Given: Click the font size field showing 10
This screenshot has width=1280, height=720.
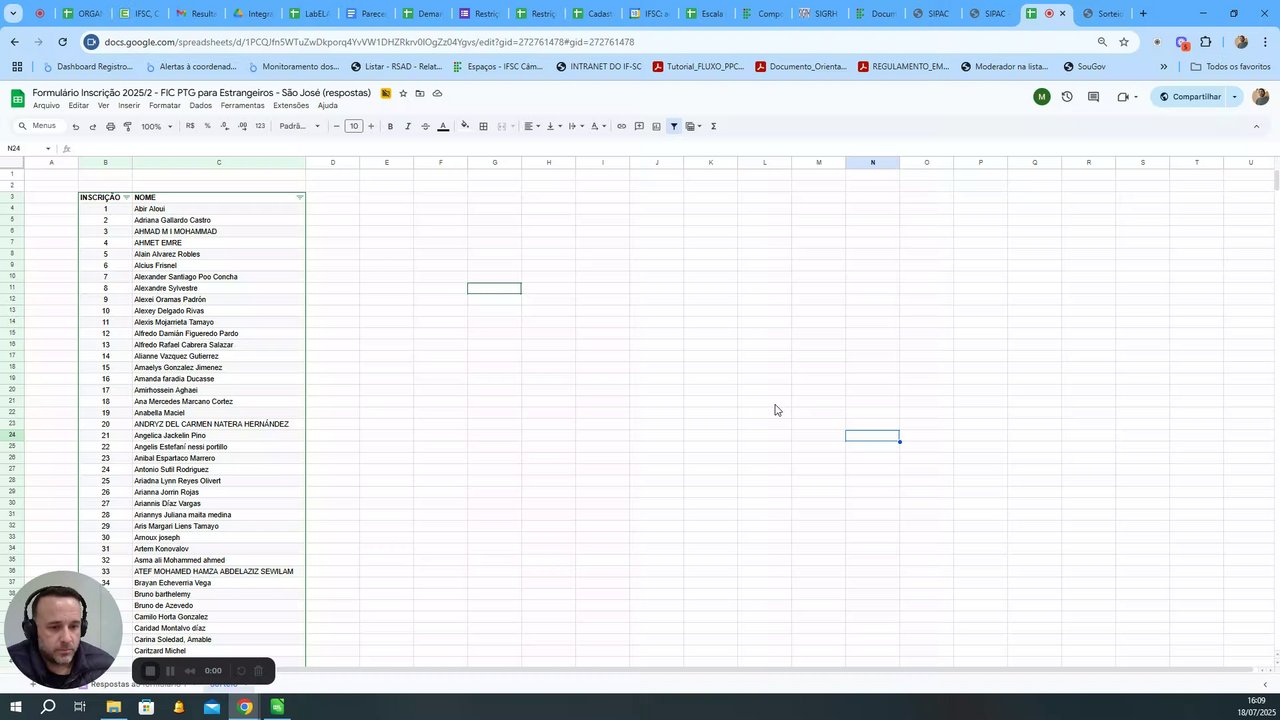Looking at the screenshot, I should [353, 126].
